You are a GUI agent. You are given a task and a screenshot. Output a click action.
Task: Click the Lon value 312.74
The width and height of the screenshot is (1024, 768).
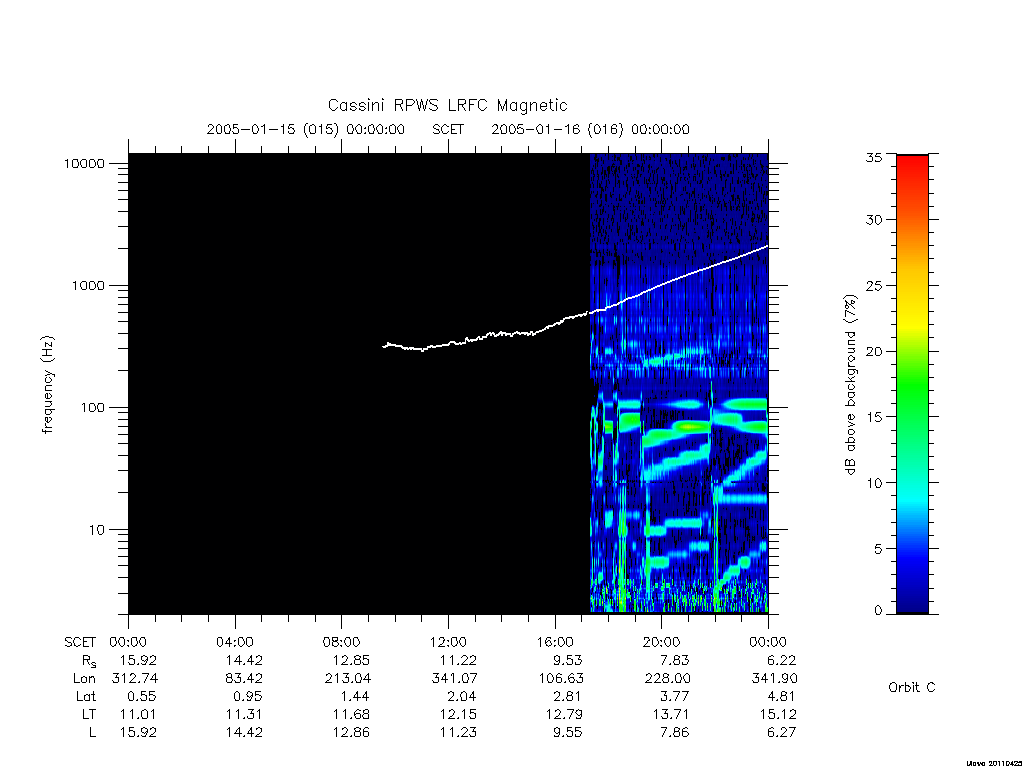135,678
